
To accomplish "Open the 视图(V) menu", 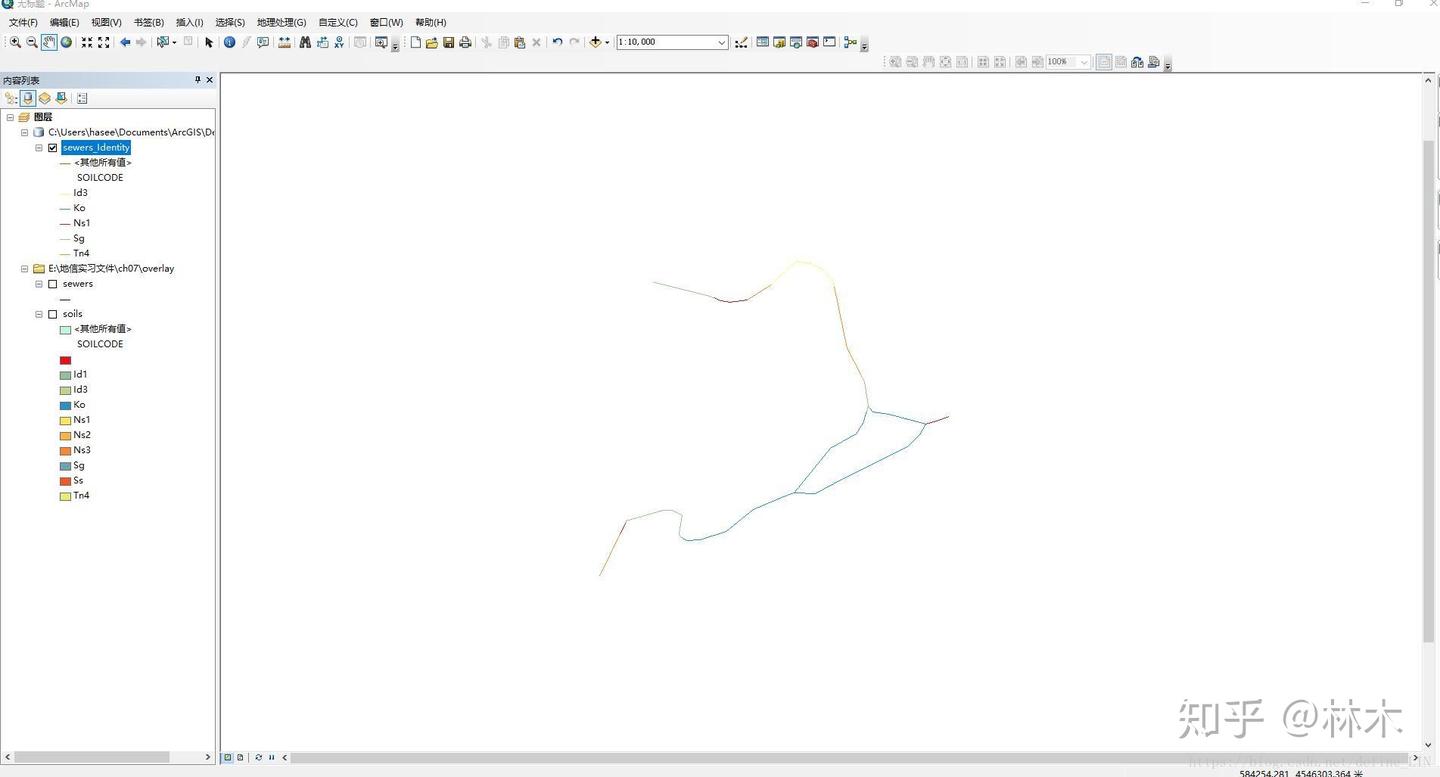I will 107,22.
